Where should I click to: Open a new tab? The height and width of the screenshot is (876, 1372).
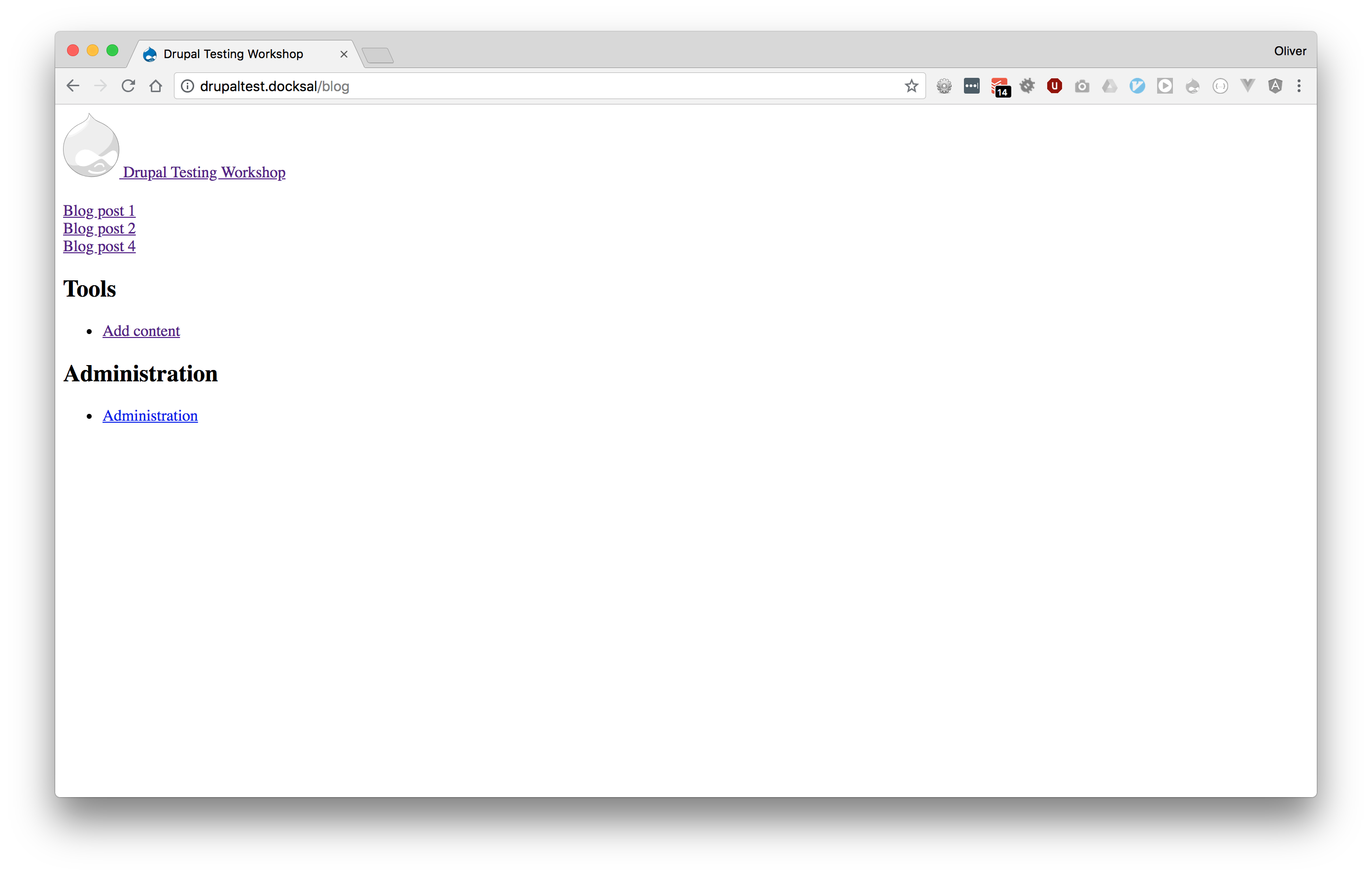pos(377,55)
